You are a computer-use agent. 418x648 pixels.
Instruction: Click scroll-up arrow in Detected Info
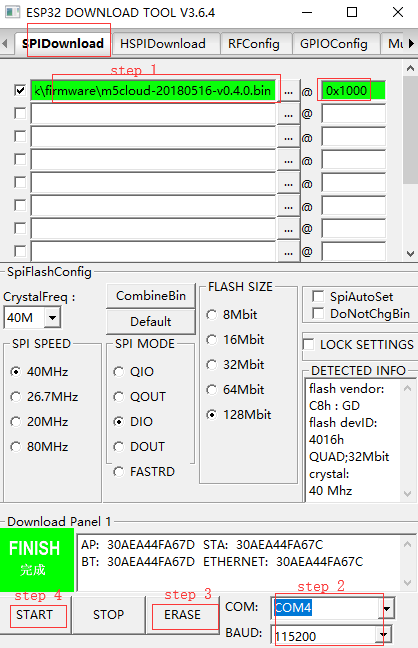pos(407,388)
